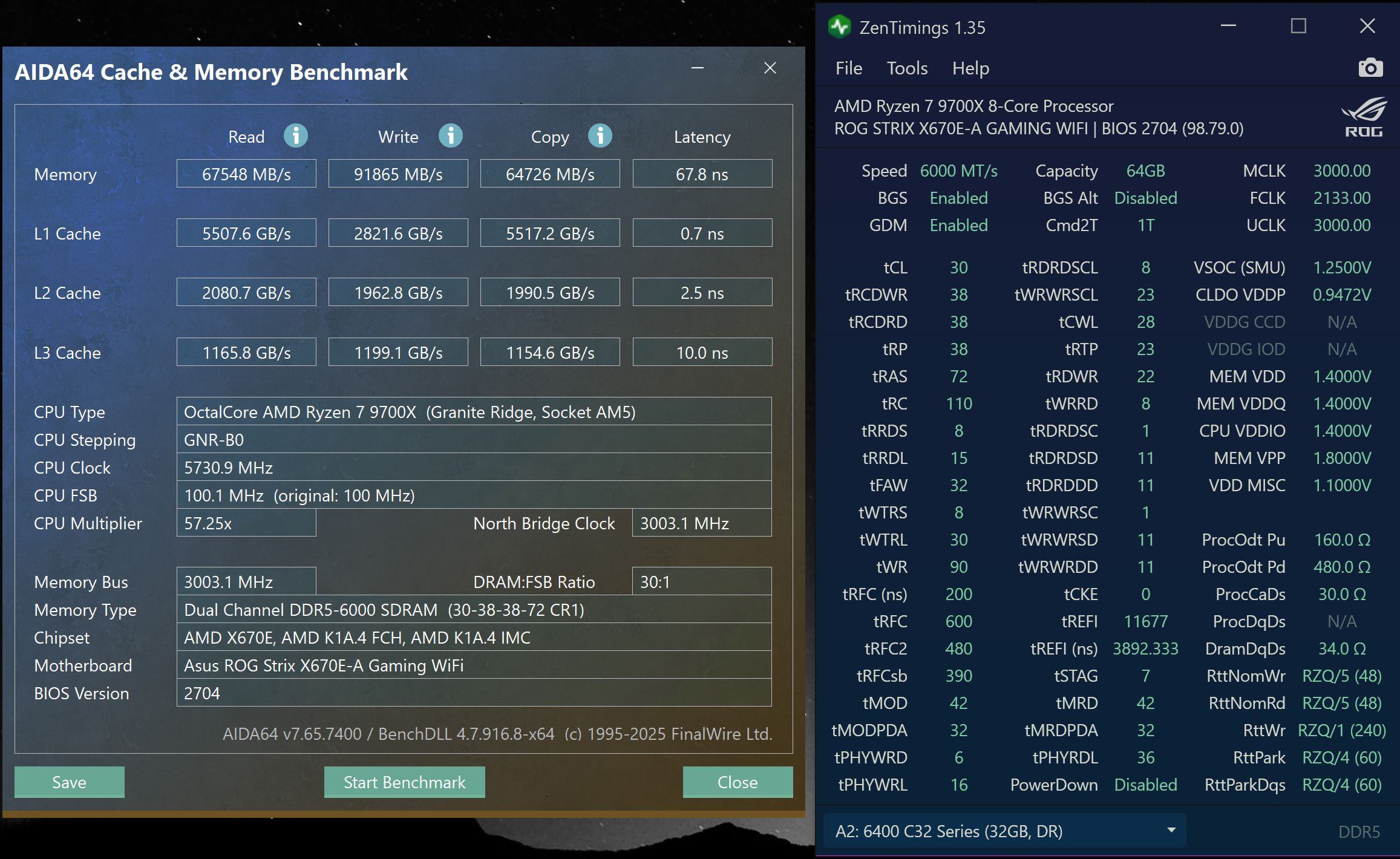The height and width of the screenshot is (859, 1400).
Task: Click the ROG logo in ZenTimings
Action: click(x=1363, y=117)
